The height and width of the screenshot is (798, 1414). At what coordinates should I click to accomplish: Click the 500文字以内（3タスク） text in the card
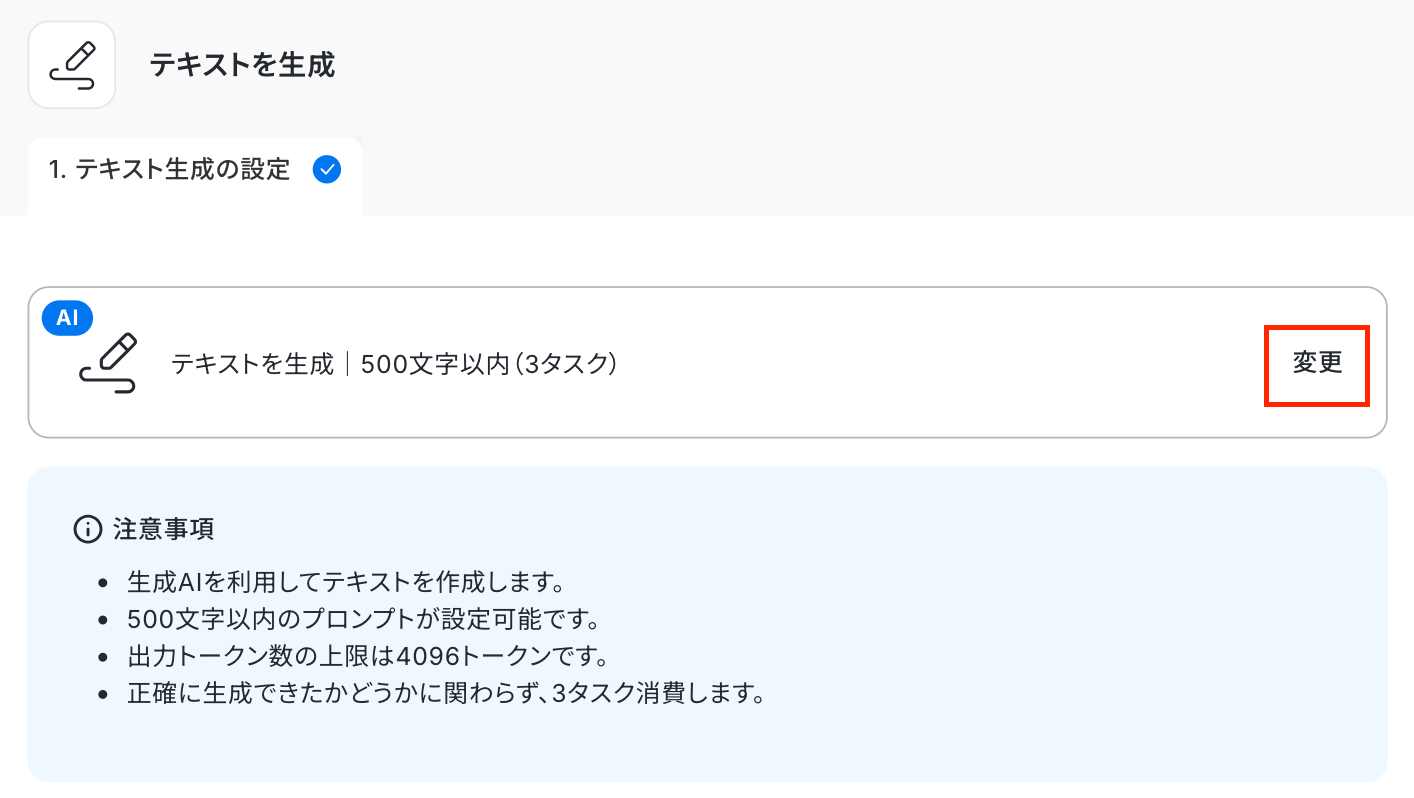click(489, 364)
